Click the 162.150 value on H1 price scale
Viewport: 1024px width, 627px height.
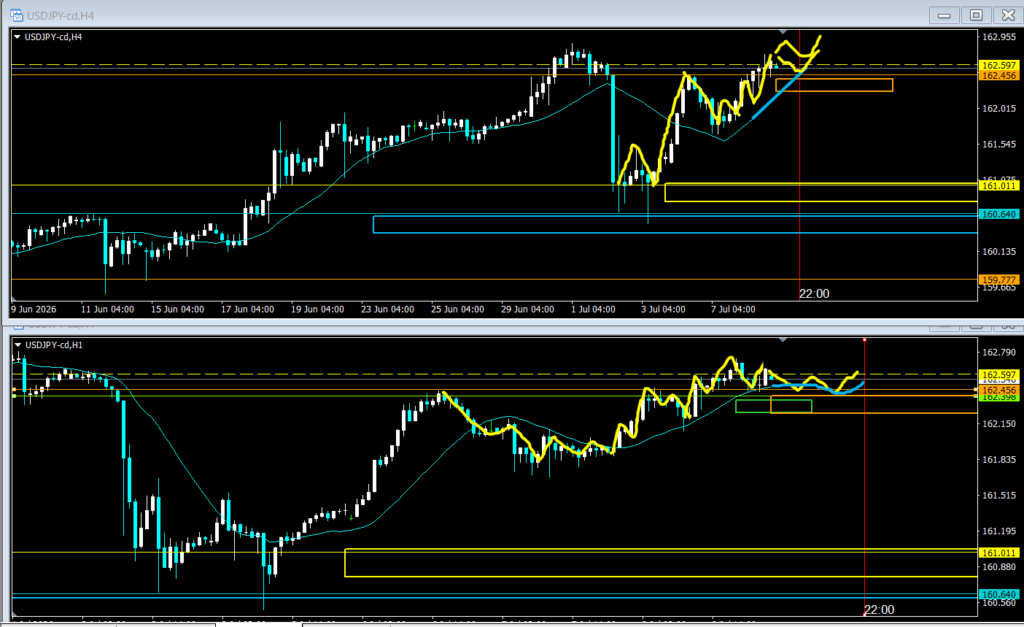pyautogui.click(x=999, y=424)
